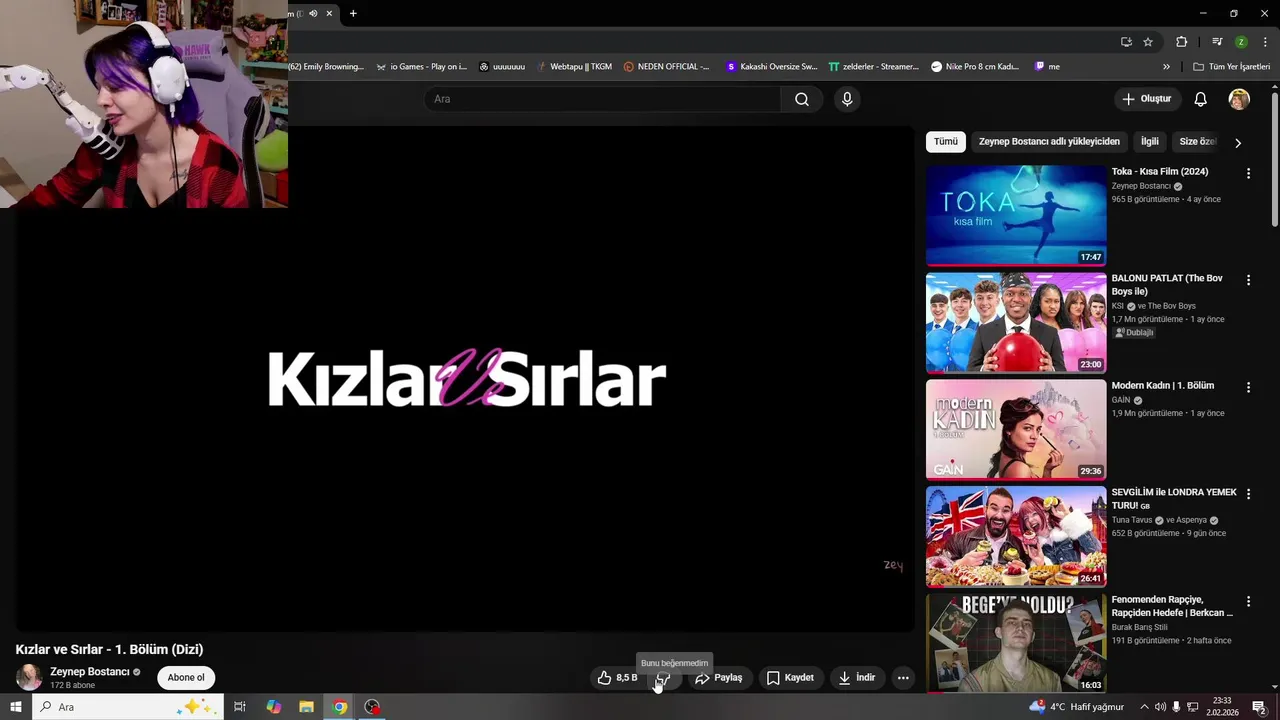Open SEVGİLİM ile LONDRA YEMEK TURU thumbnail
Viewport: 1280px width, 720px height.
pos(1016,536)
